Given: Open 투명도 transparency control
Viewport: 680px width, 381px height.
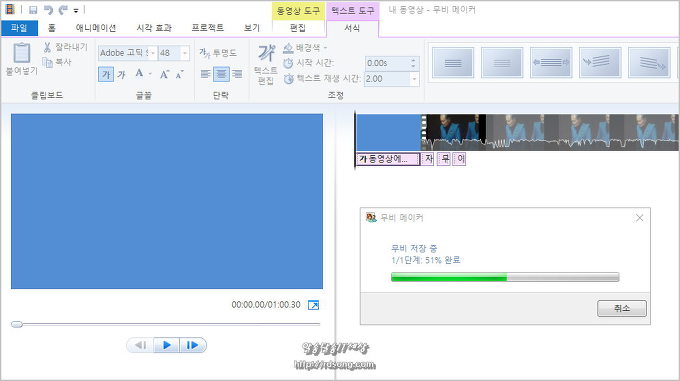Looking at the screenshot, I should pyautogui.click(x=218, y=53).
